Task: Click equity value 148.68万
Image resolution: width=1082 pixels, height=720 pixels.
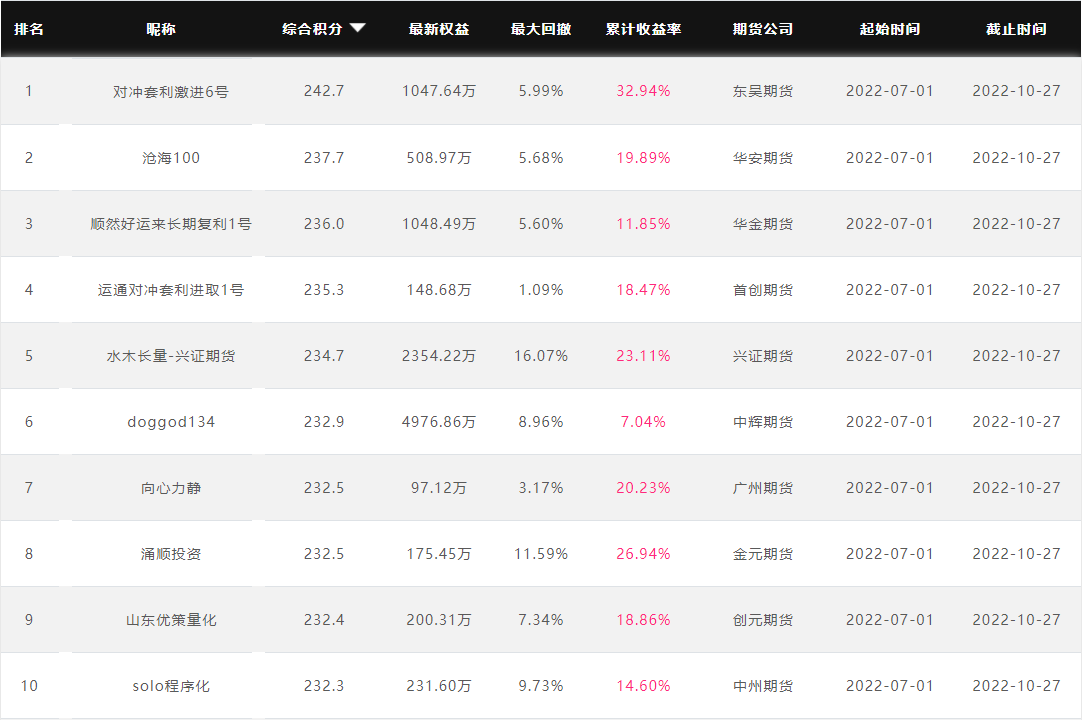Action: click(439, 290)
